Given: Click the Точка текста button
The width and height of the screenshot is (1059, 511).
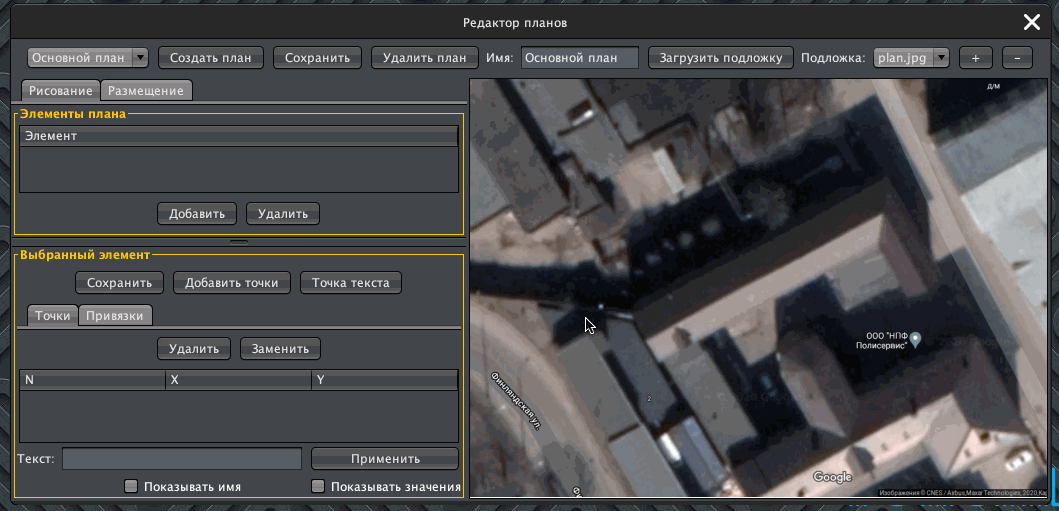Looking at the screenshot, I should (351, 283).
